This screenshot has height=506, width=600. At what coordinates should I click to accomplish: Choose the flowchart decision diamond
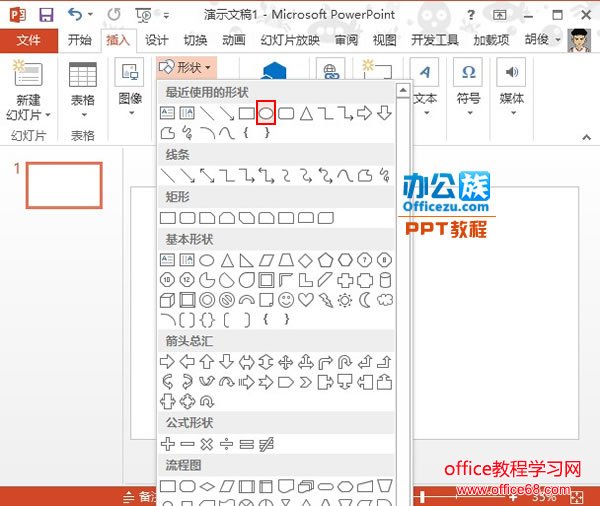[x=207, y=486]
